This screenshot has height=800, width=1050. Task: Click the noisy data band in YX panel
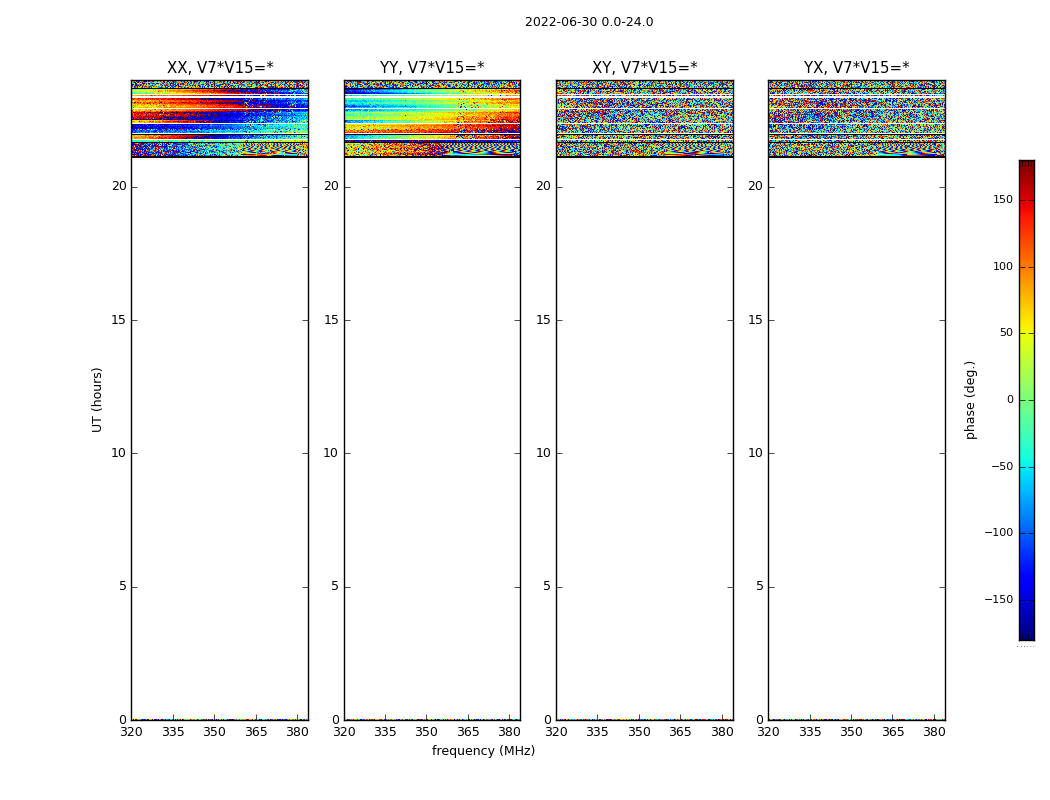tap(856, 118)
